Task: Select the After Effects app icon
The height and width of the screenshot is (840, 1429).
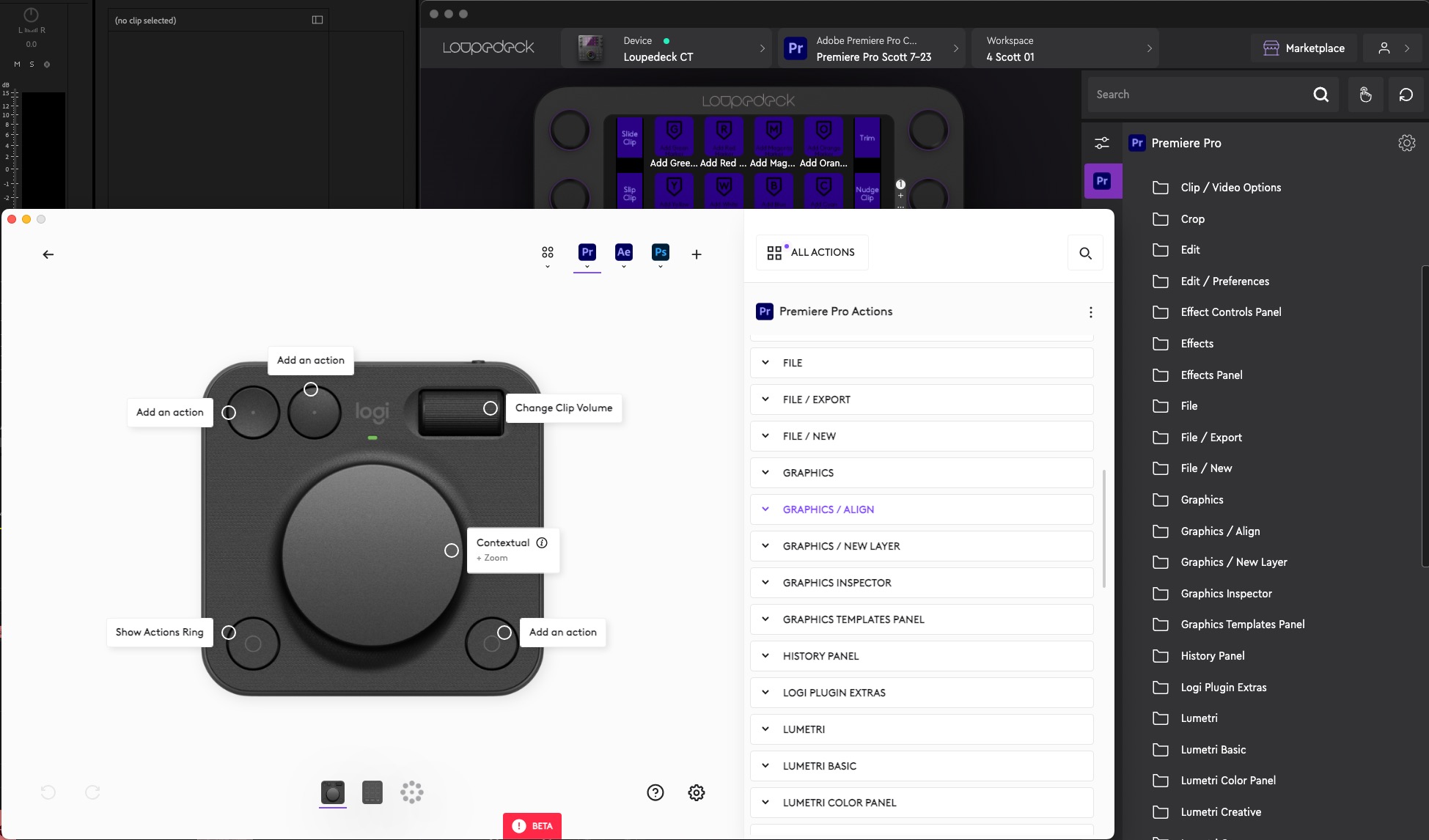Action: pos(623,252)
